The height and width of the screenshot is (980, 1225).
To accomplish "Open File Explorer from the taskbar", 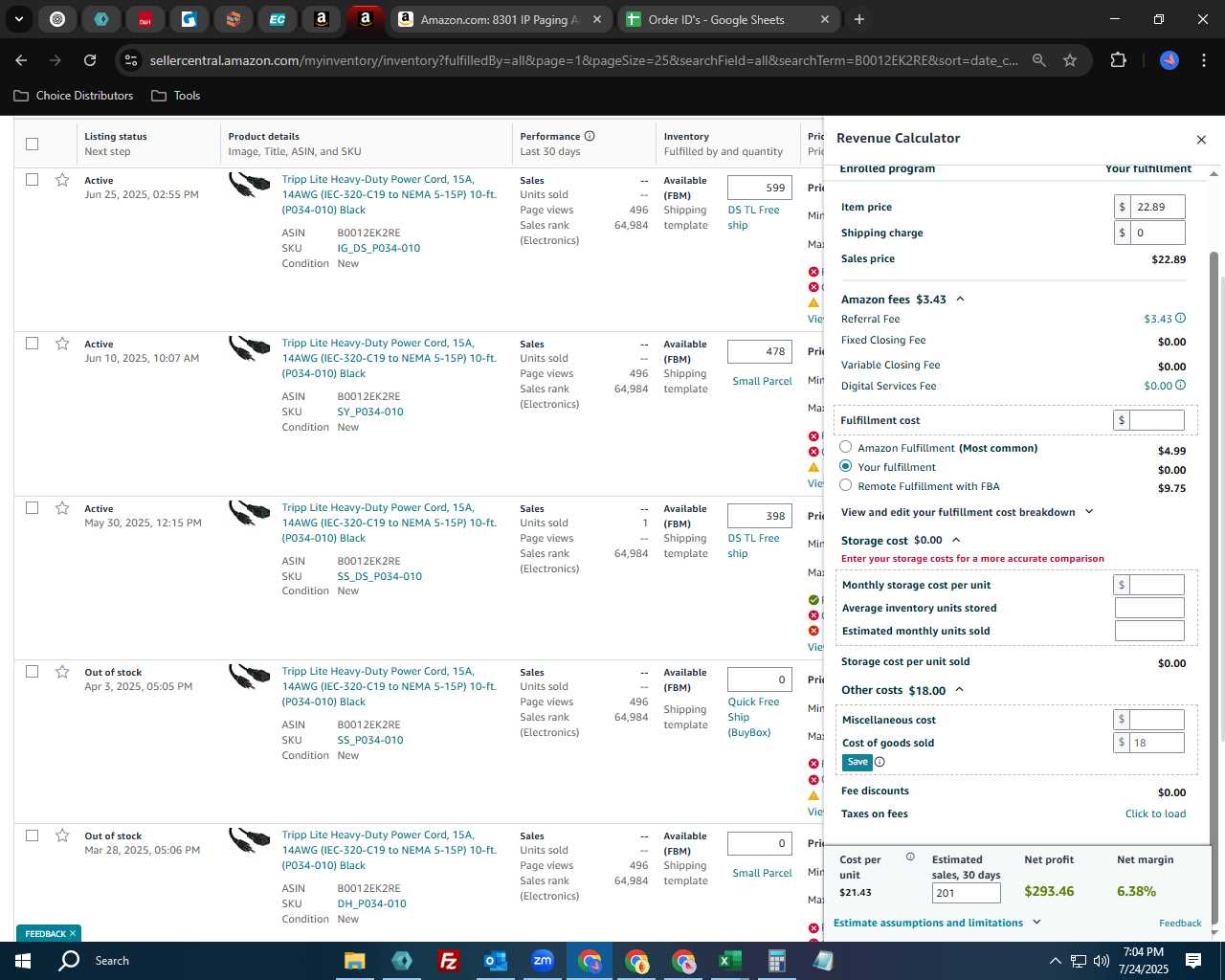I will (x=354, y=961).
